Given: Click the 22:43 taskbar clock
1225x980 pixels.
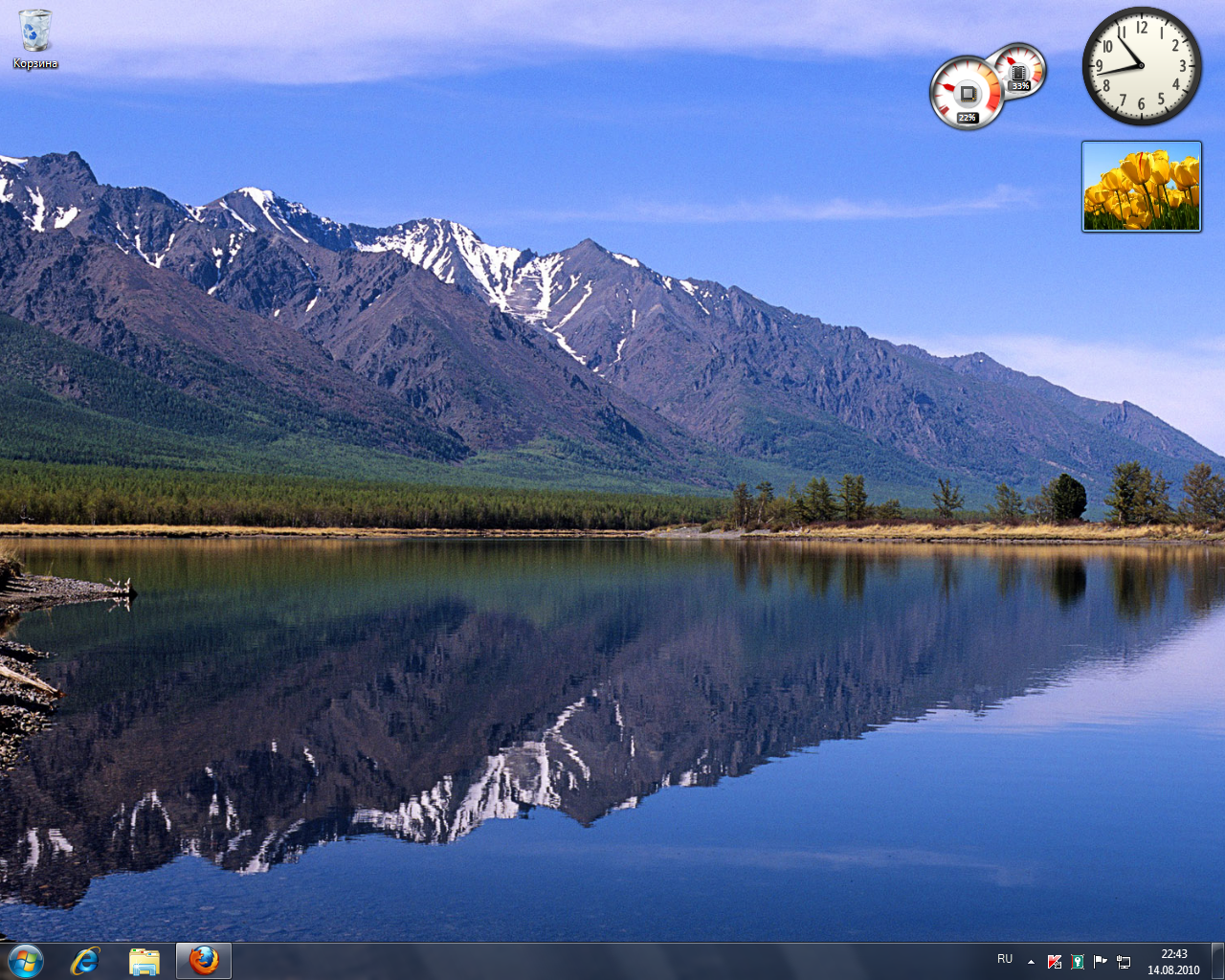Looking at the screenshot, I should click(1173, 954).
